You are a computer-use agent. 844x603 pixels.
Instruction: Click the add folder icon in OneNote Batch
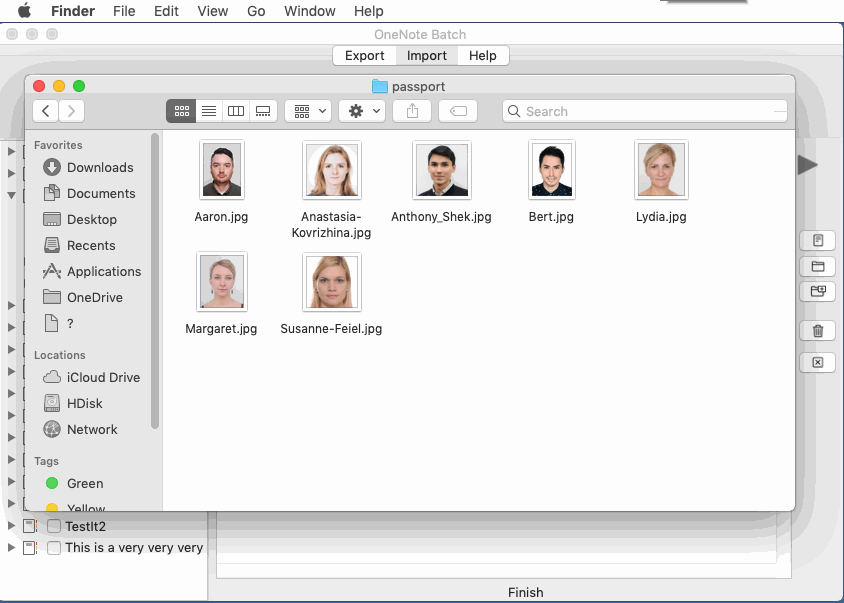pyautogui.click(x=818, y=266)
